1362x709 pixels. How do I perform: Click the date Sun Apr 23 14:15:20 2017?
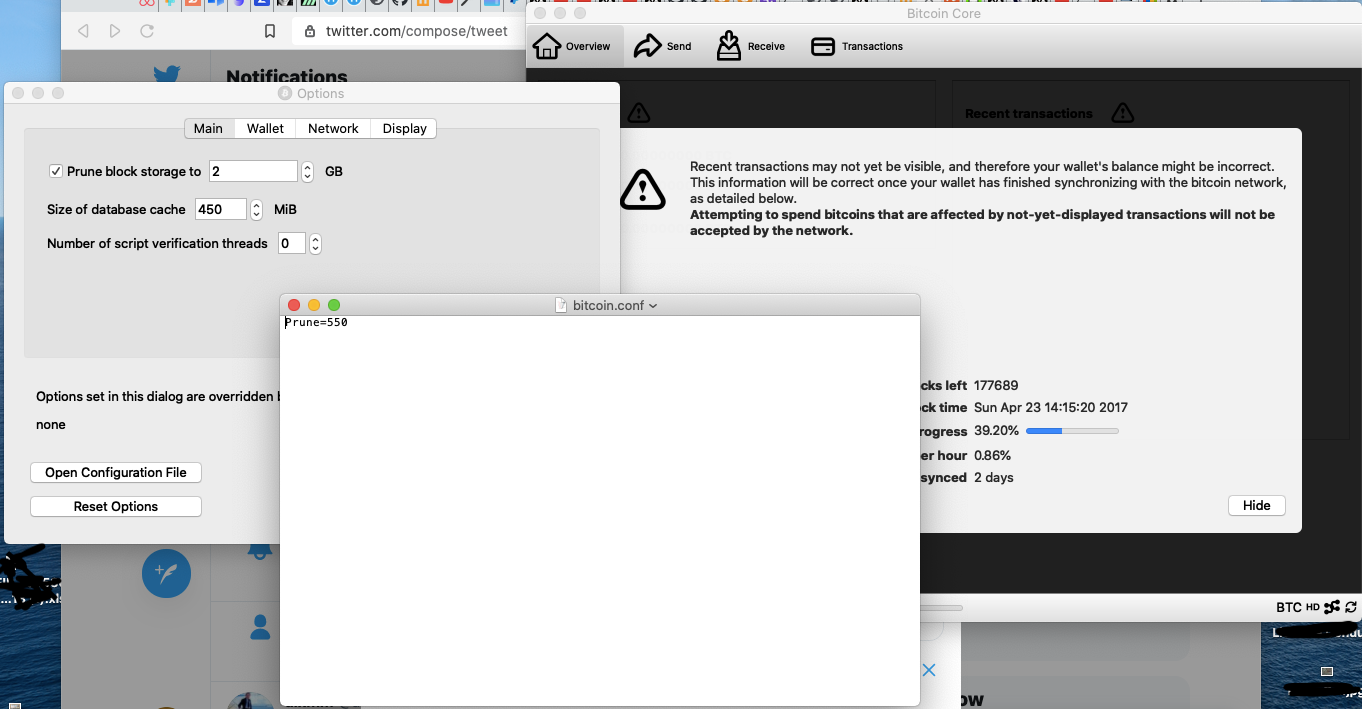[x=1051, y=407]
